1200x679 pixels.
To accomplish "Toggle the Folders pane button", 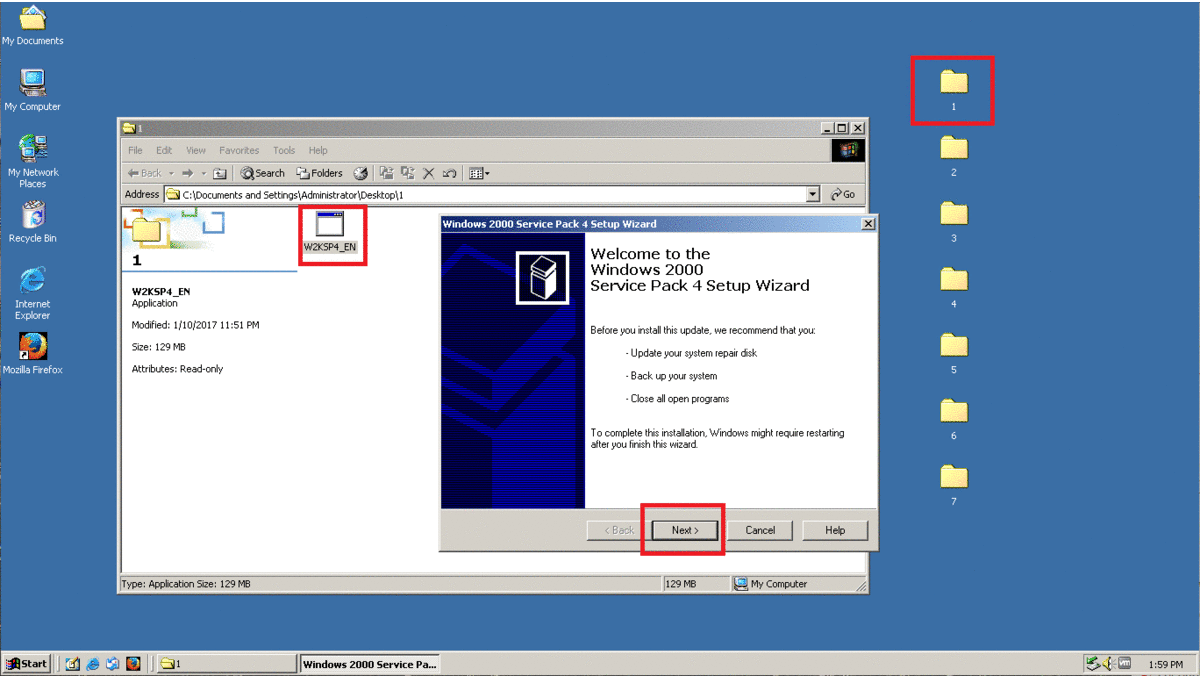I will click(x=320, y=173).
